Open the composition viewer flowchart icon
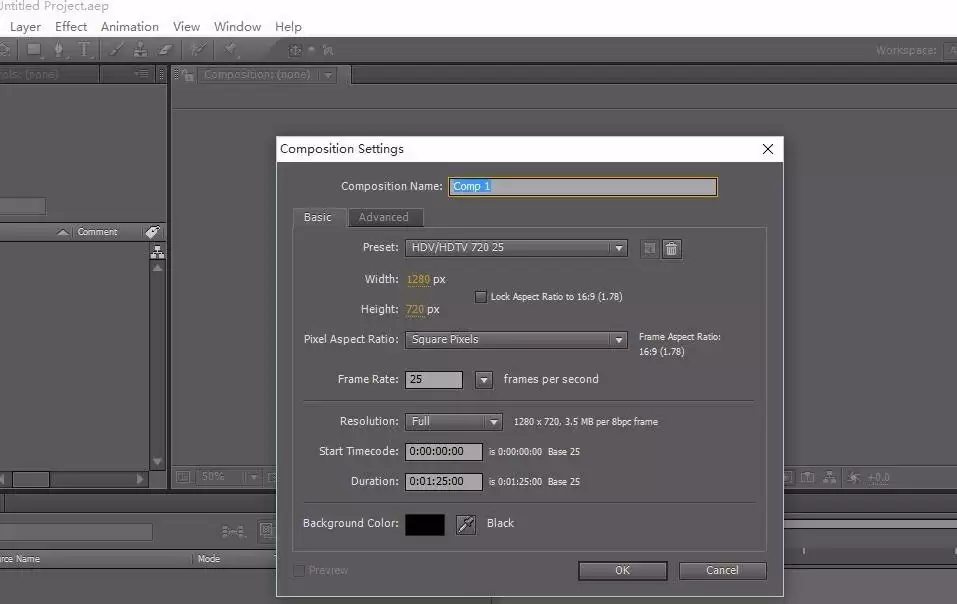The width and height of the screenshot is (957, 604). coord(829,477)
